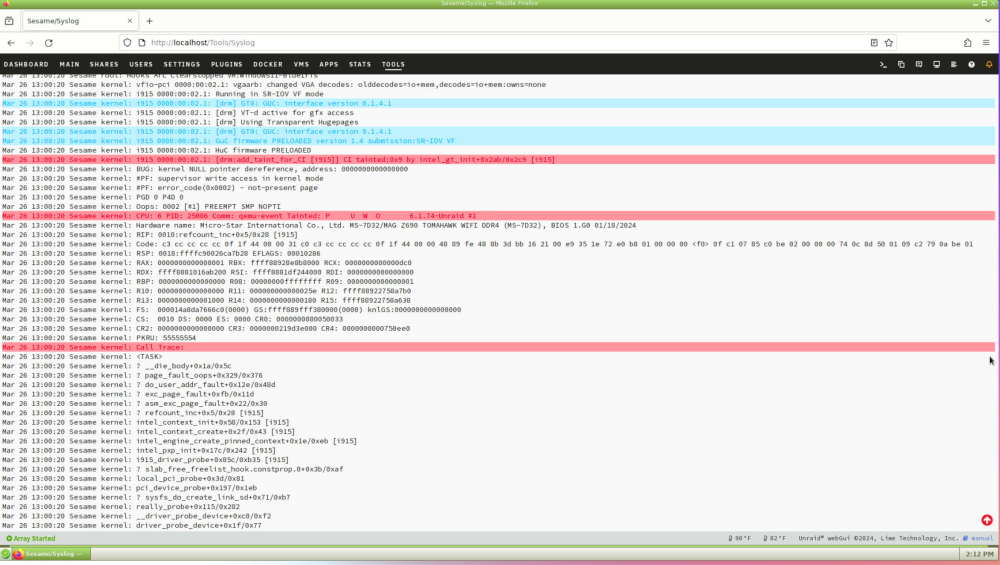
Task: Click the 'Running in SR-IOV VF mode' line
Action: point(498,94)
